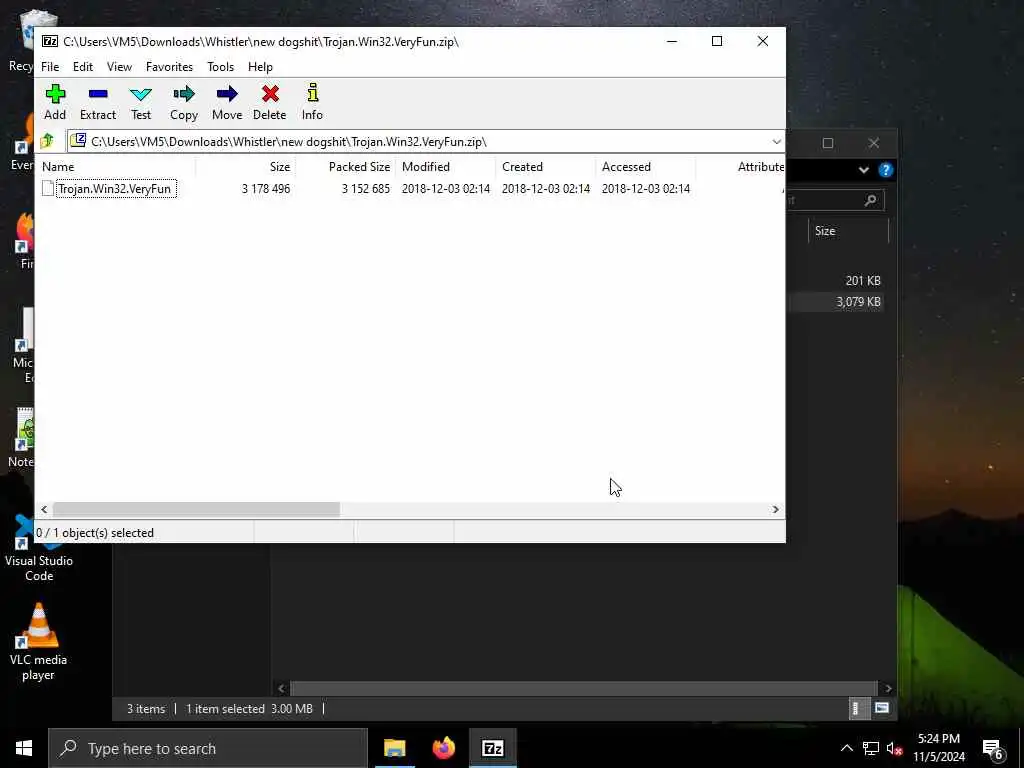The image size is (1024, 768).
Task: Click the 3,079 KB entry in Explorer
Action: (858, 302)
